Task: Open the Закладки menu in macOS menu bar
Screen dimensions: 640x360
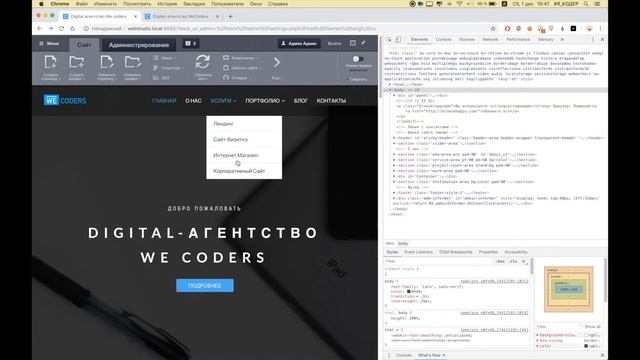Action: pyautogui.click(x=194, y=4)
